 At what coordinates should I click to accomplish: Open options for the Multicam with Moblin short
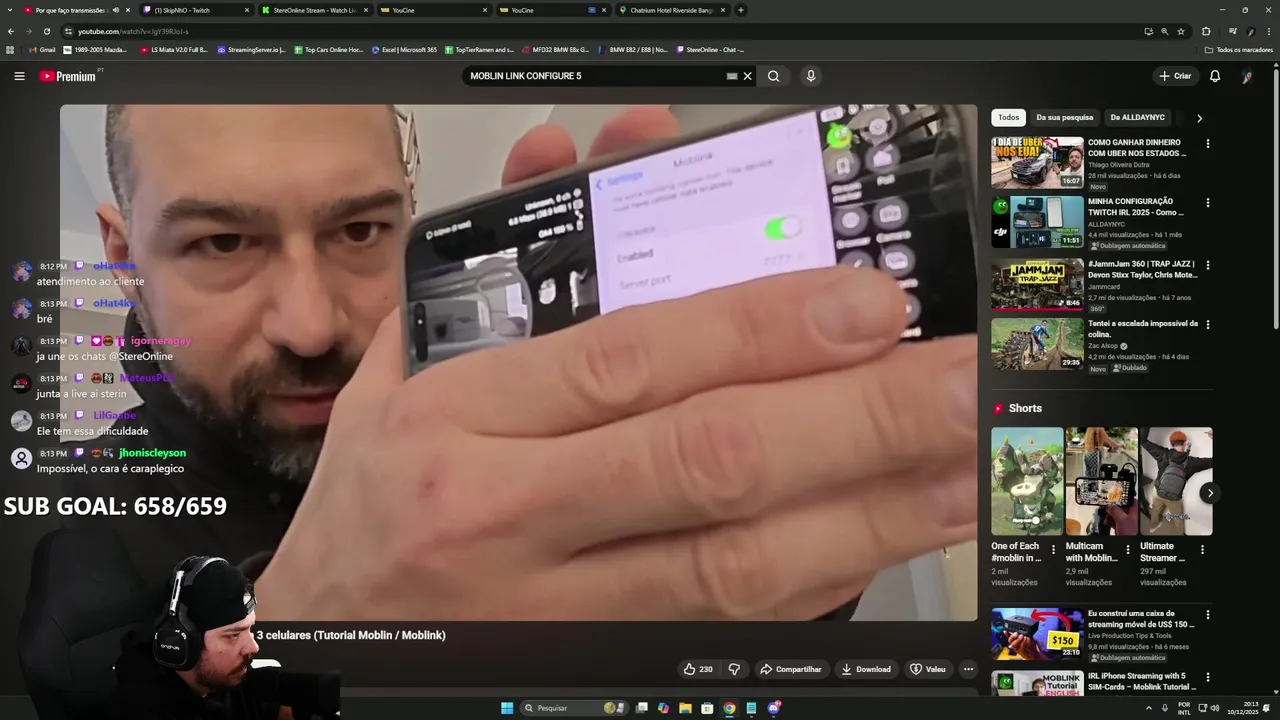click(1128, 549)
